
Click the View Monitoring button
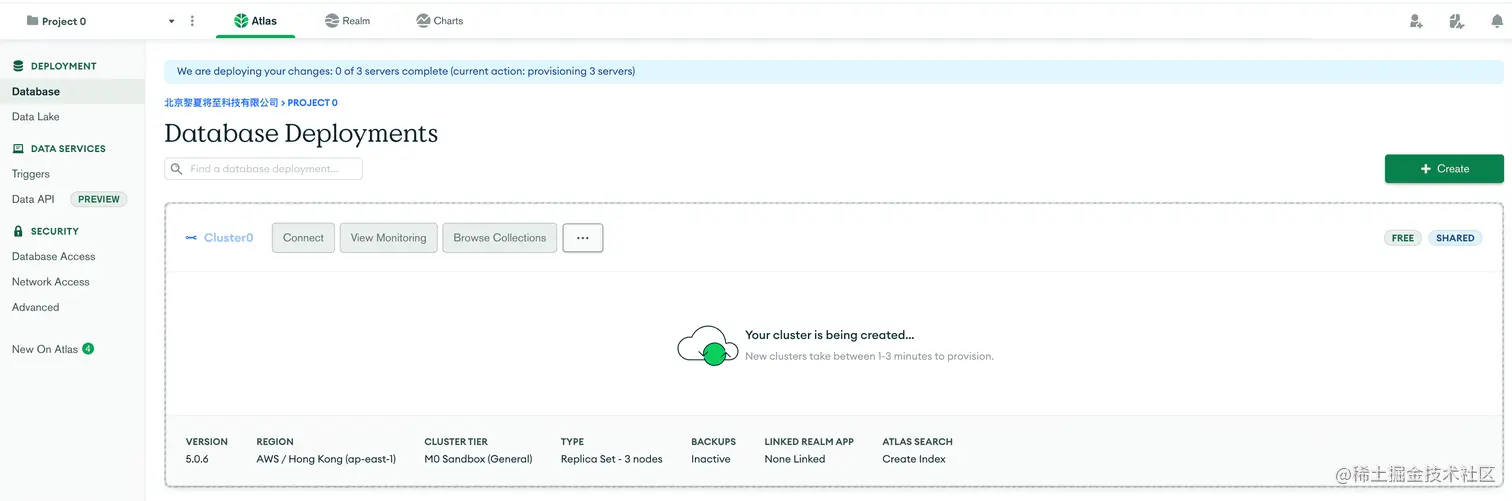point(388,238)
